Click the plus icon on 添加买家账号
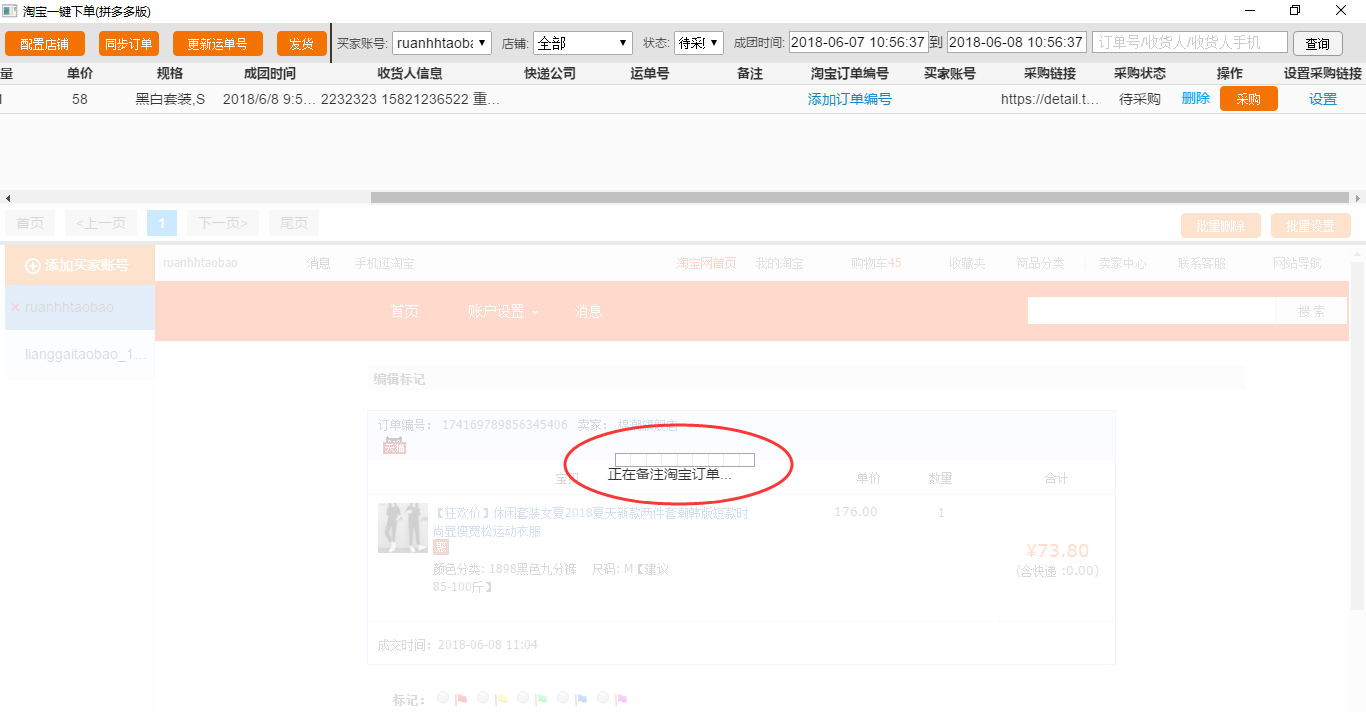 (x=33, y=266)
